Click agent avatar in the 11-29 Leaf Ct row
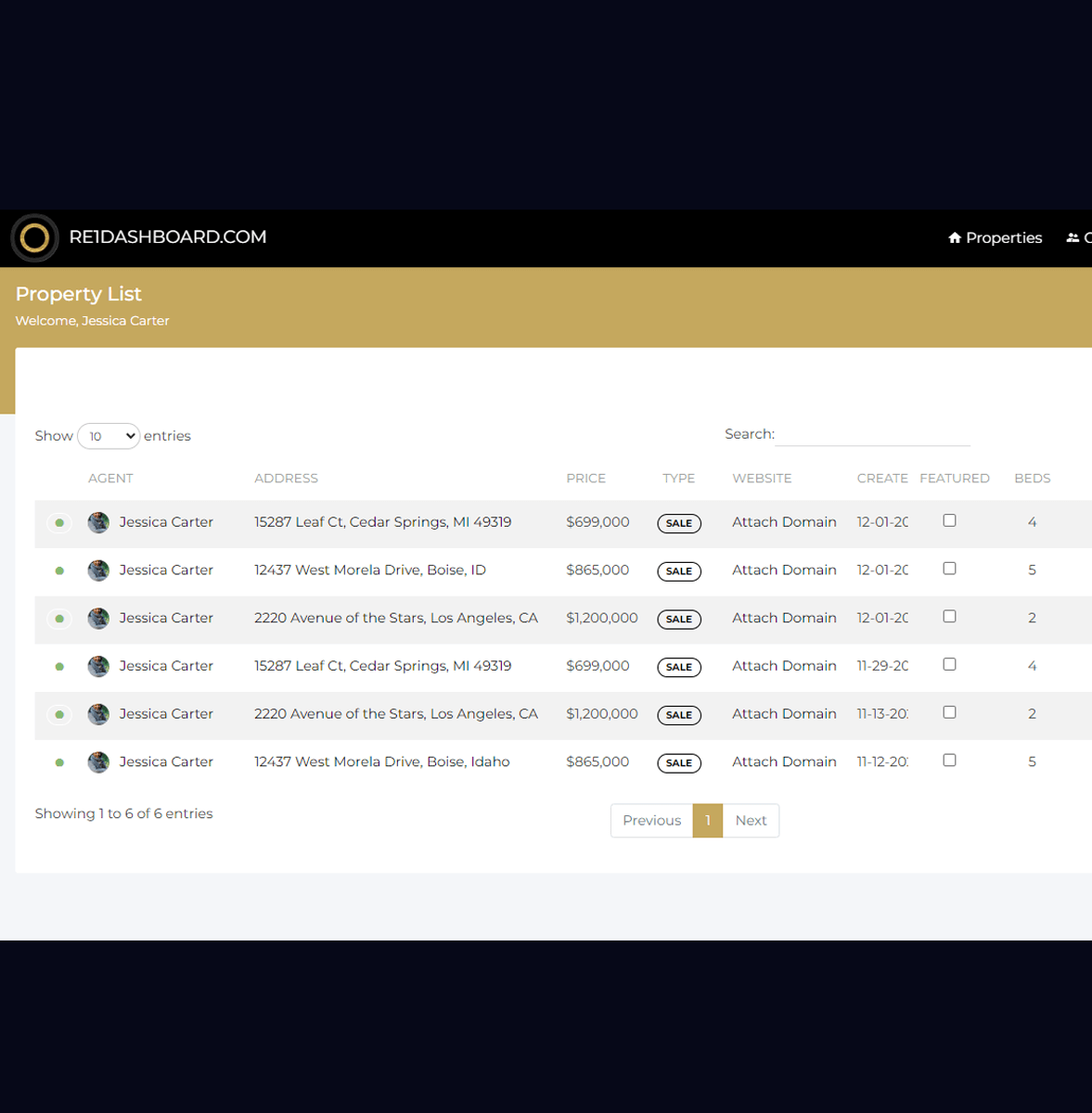Viewport: 1092px width, 1113px height. pos(98,667)
